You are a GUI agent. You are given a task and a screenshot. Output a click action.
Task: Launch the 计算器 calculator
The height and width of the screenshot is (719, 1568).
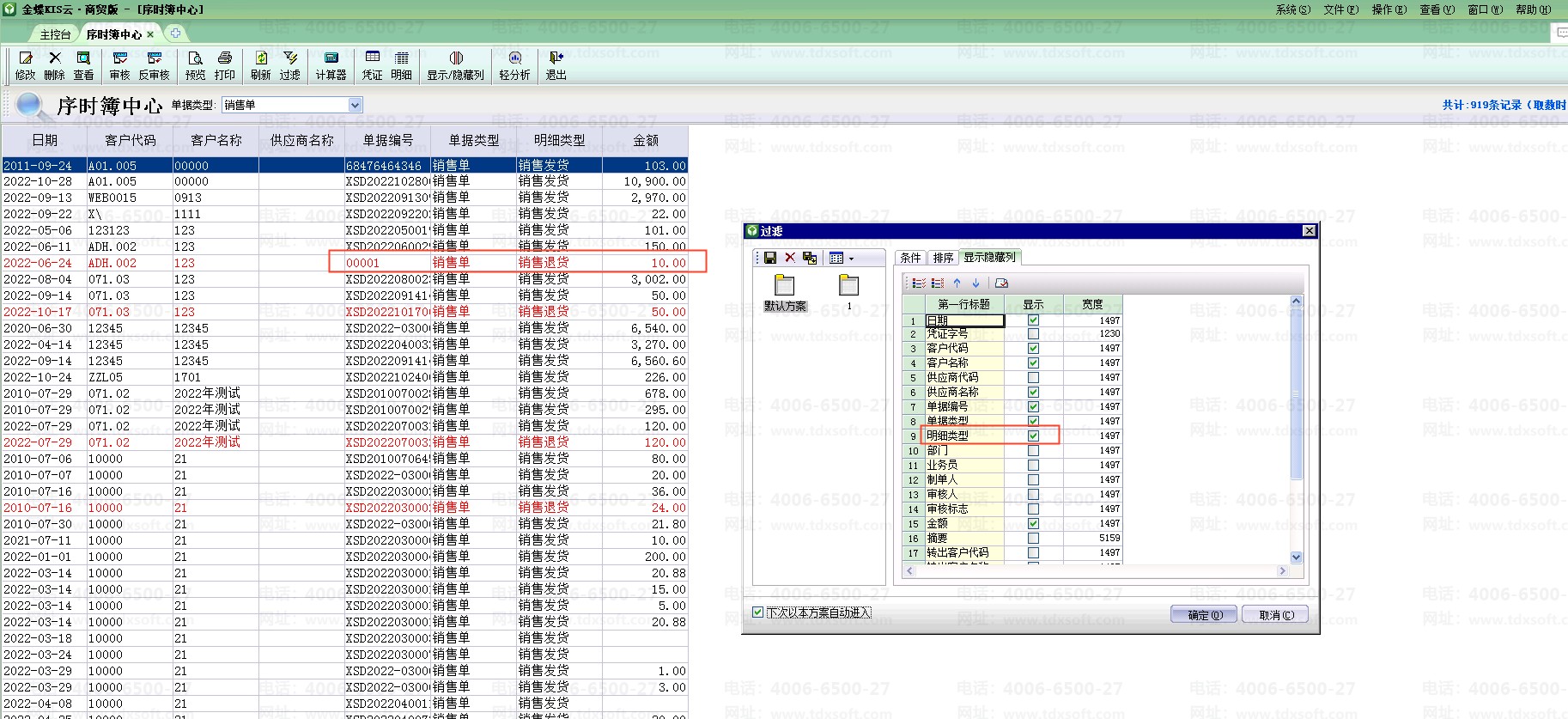click(x=331, y=65)
